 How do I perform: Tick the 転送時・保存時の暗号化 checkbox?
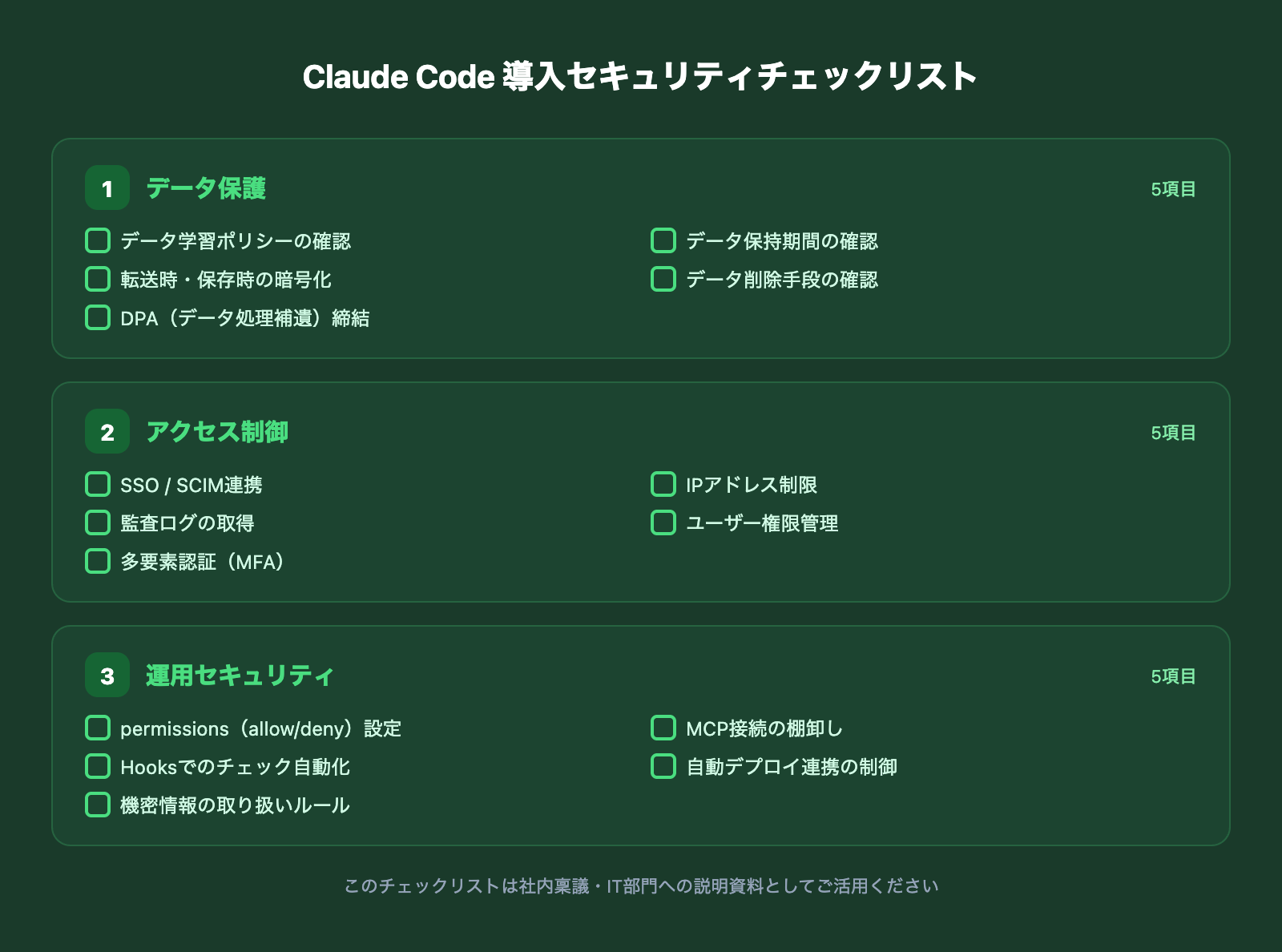point(98,279)
